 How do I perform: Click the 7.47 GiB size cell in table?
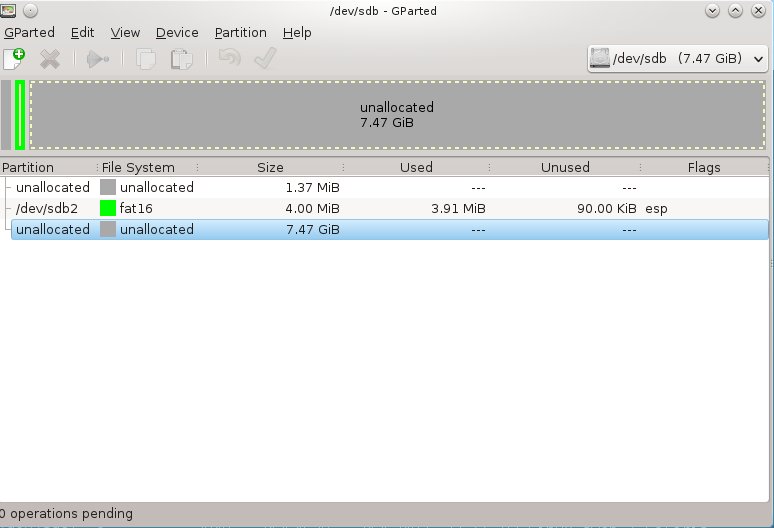pos(312,229)
